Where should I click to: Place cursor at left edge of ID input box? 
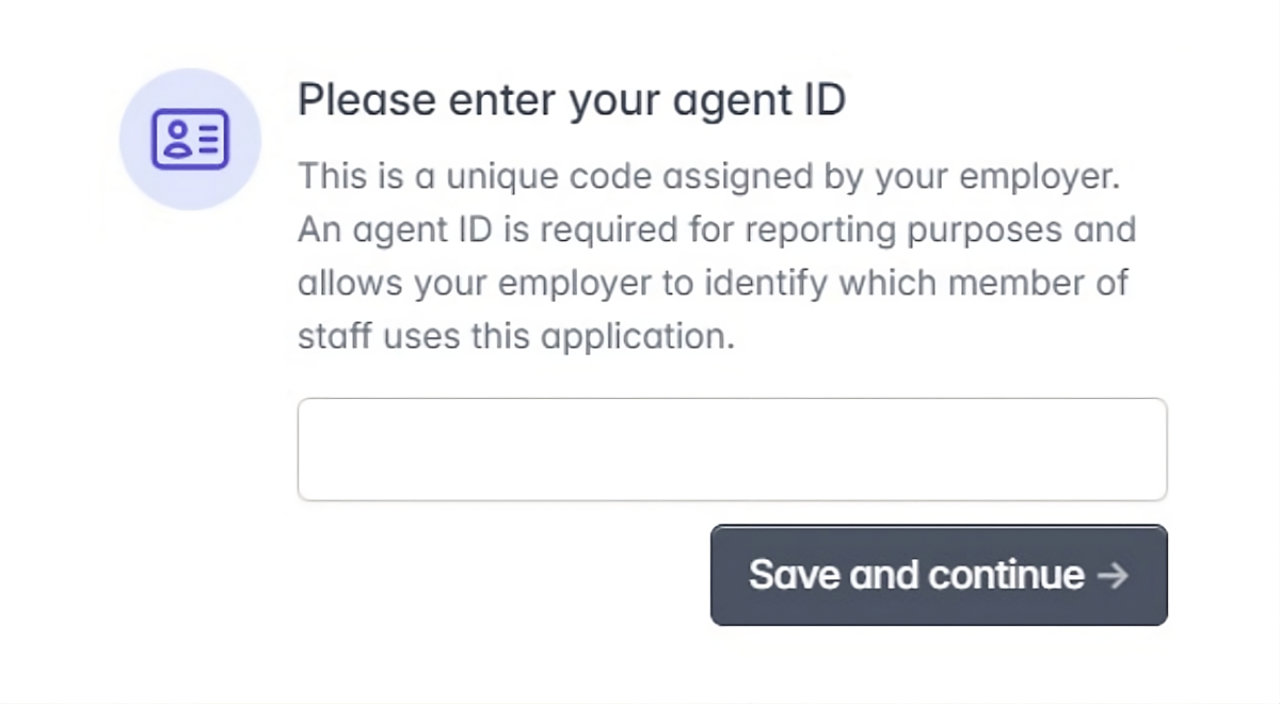[x=310, y=449]
